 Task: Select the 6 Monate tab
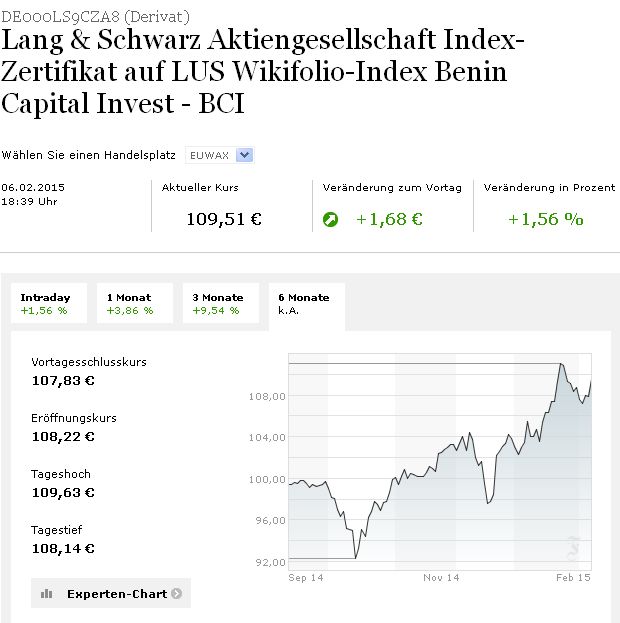305,303
